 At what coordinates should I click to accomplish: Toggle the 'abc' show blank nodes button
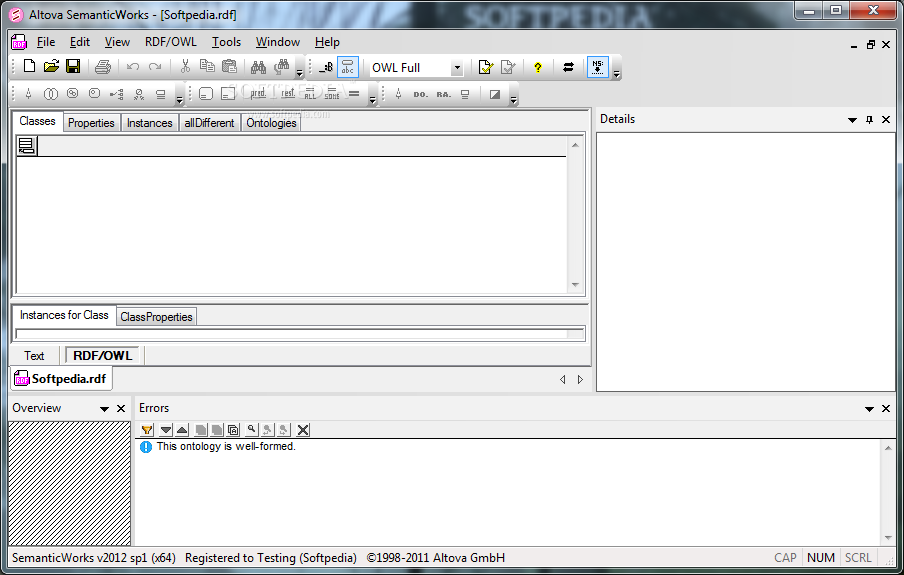tap(348, 67)
